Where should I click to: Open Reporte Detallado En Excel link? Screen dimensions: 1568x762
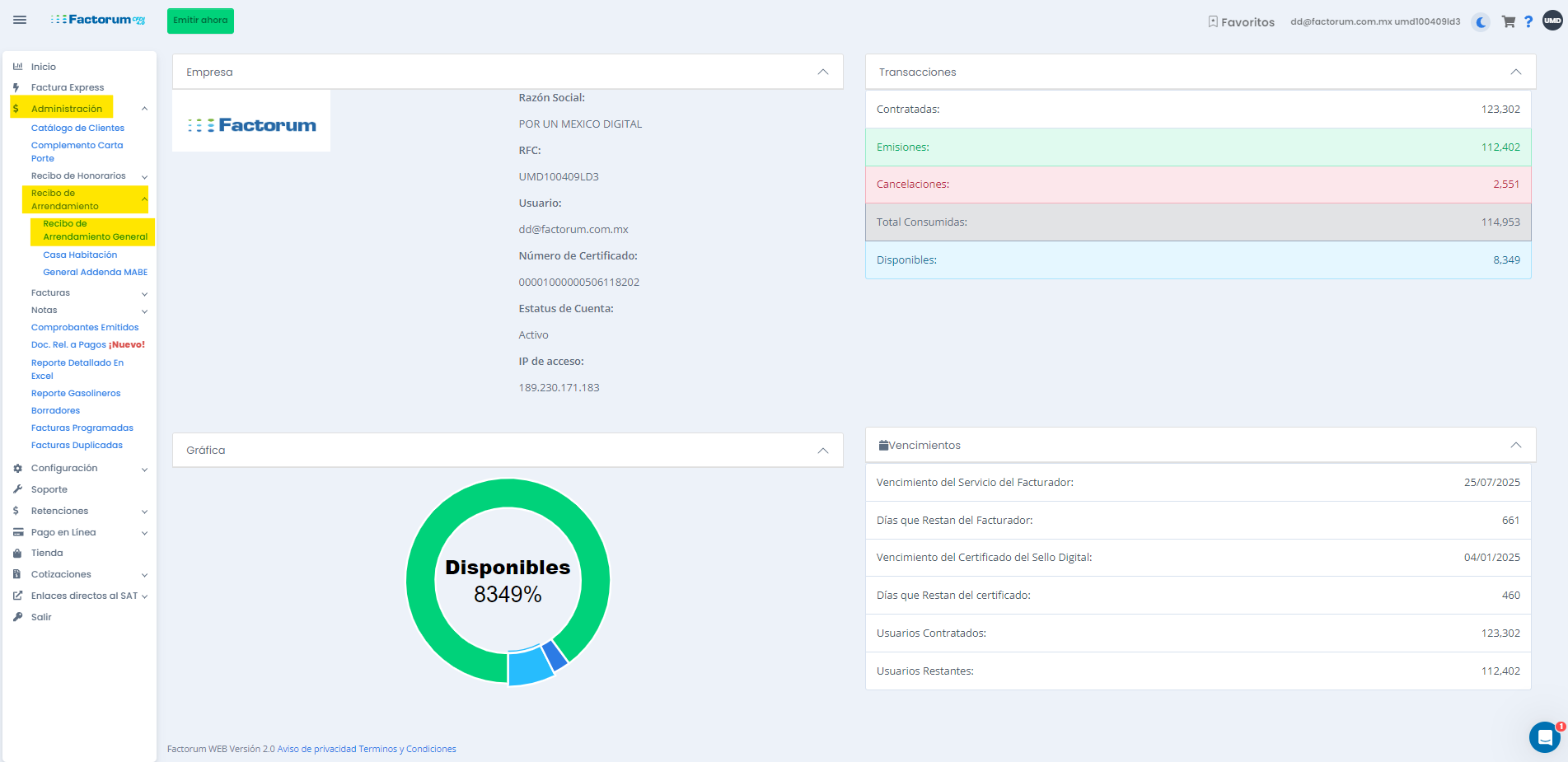[x=77, y=369]
